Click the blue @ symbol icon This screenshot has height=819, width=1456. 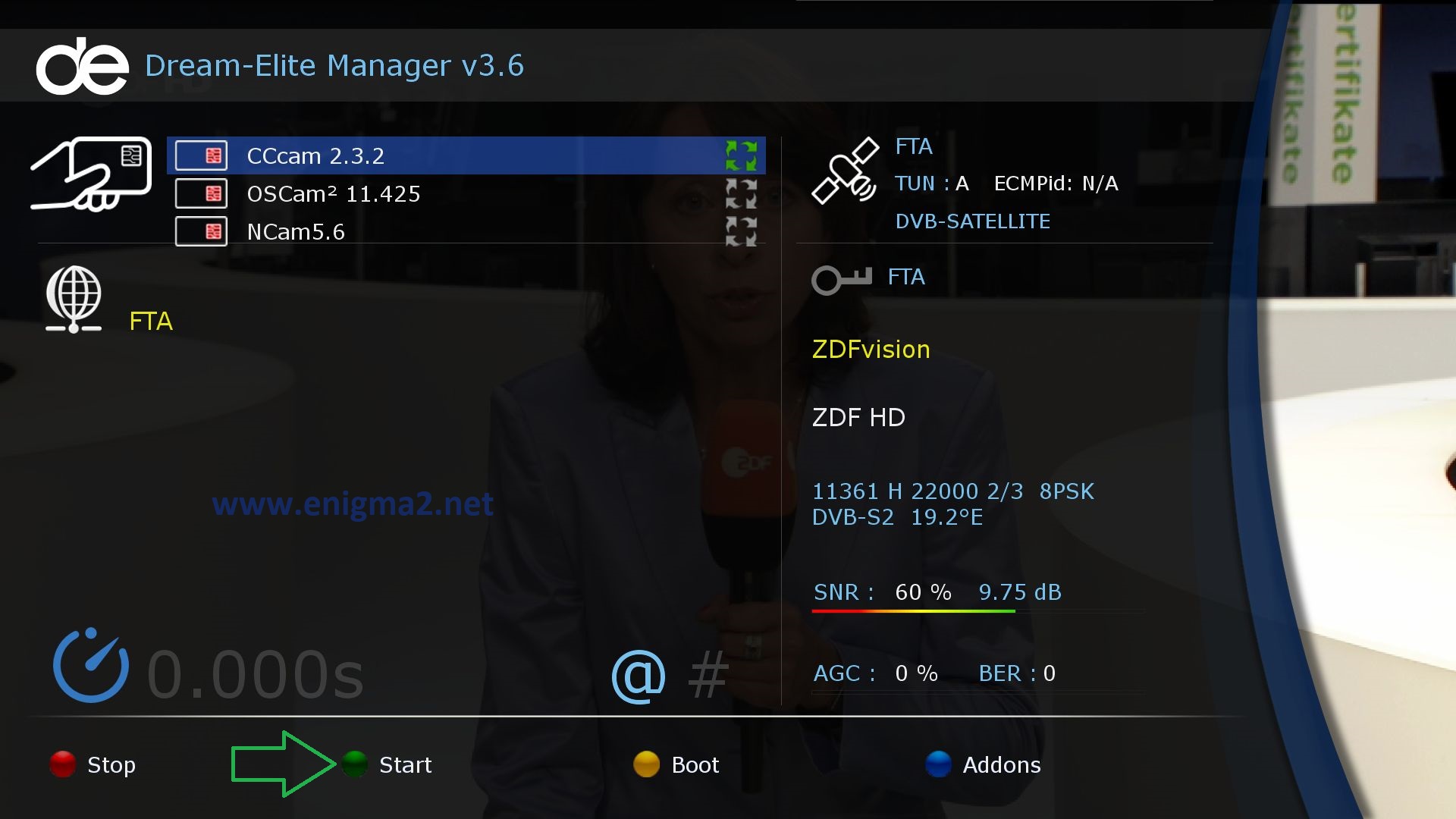(x=639, y=676)
